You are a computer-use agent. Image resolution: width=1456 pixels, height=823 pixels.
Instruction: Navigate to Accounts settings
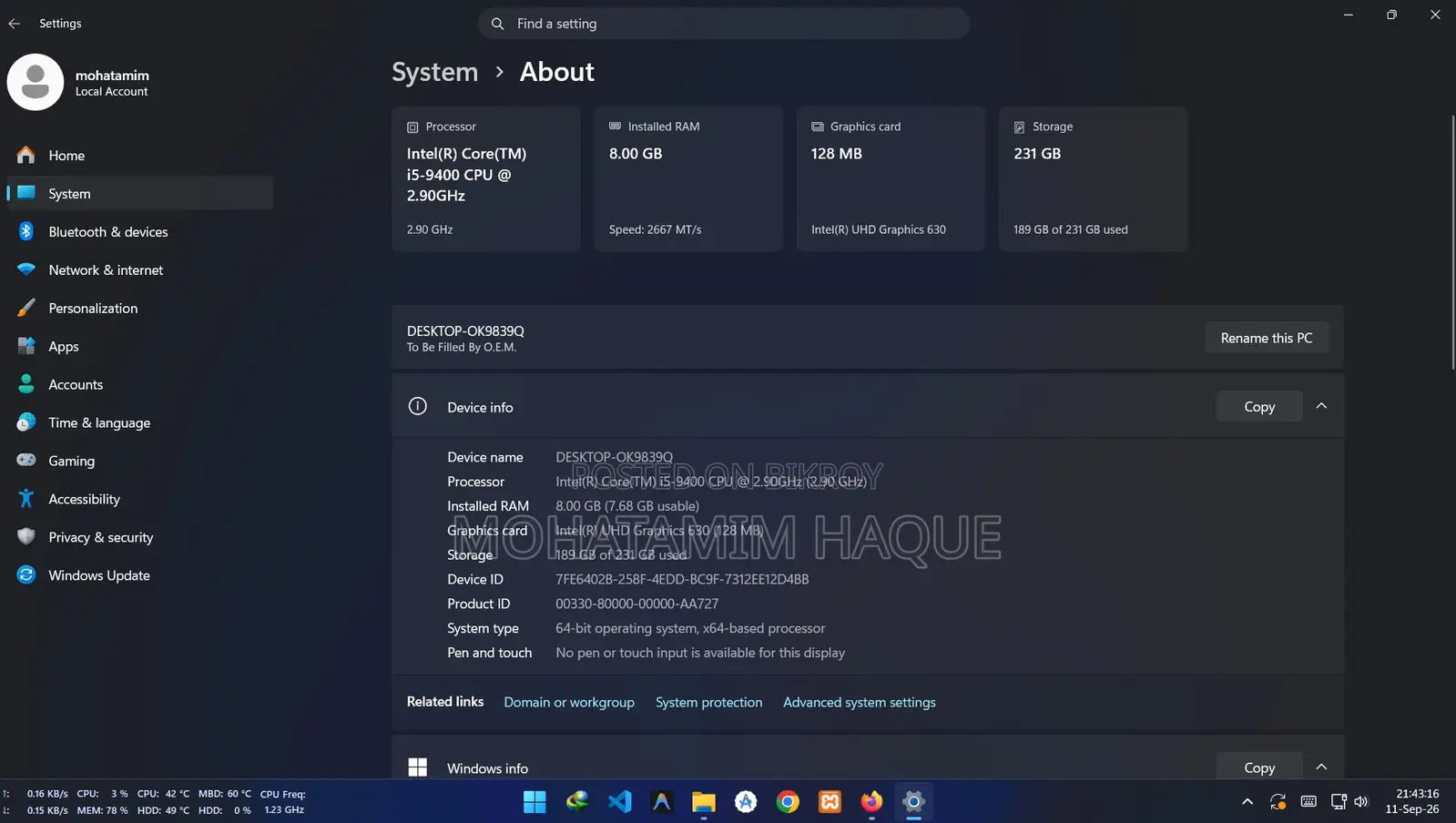tap(140, 385)
